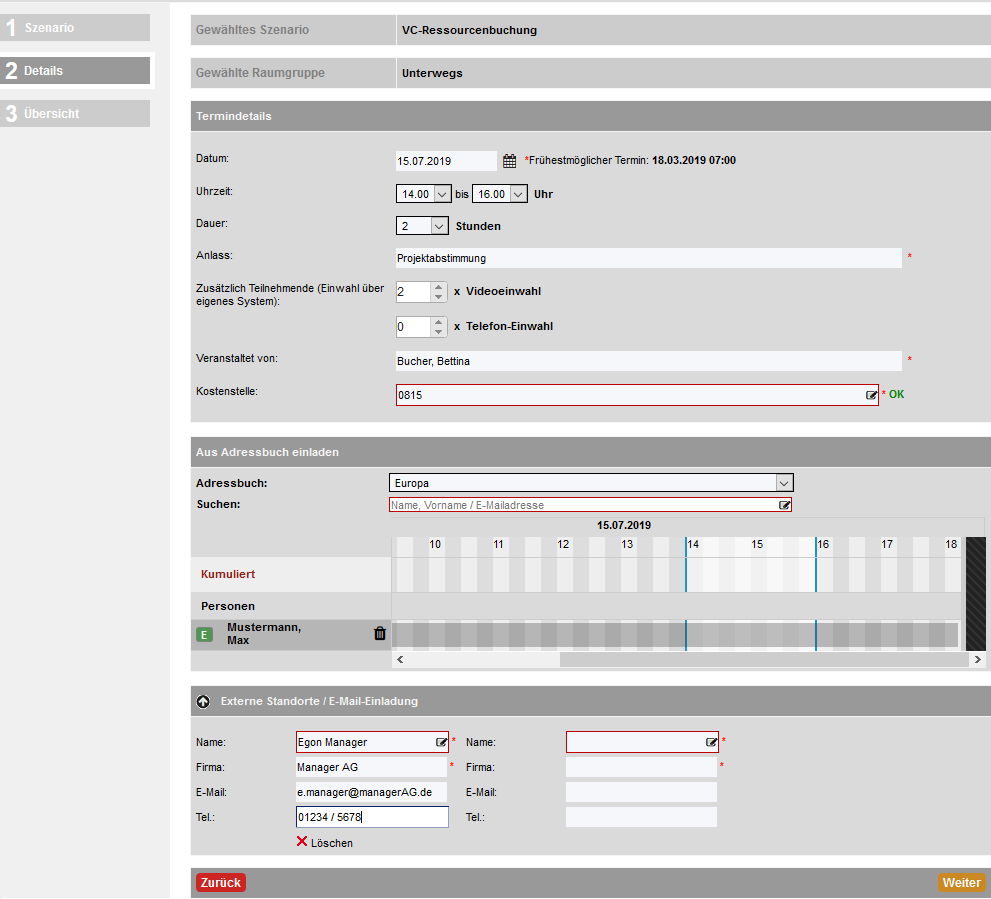991x899 pixels.
Task: Click the Veranstaltet von field
Action: [x=648, y=361]
